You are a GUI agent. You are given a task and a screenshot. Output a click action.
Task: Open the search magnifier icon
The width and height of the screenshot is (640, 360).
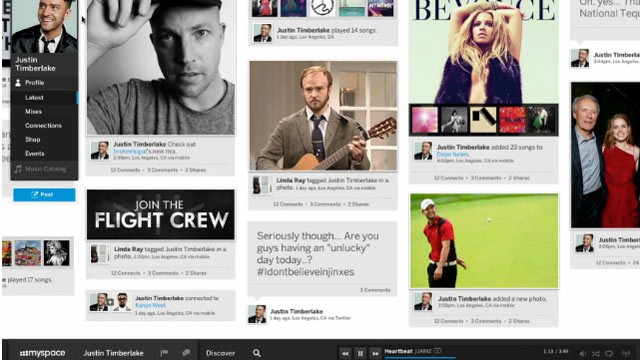tap(256, 353)
